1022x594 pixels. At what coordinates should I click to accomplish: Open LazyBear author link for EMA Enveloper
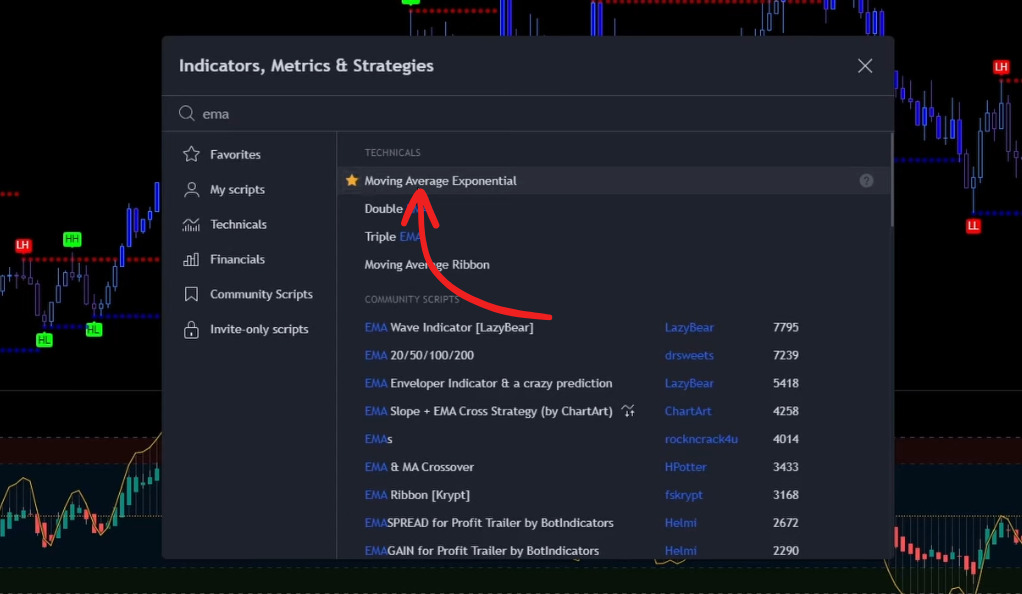[689, 383]
